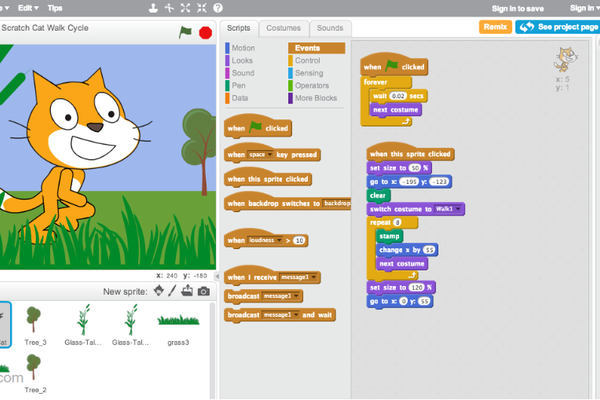The image size is (600, 400).
Task: Click the green flag to start
Action: 185,32
